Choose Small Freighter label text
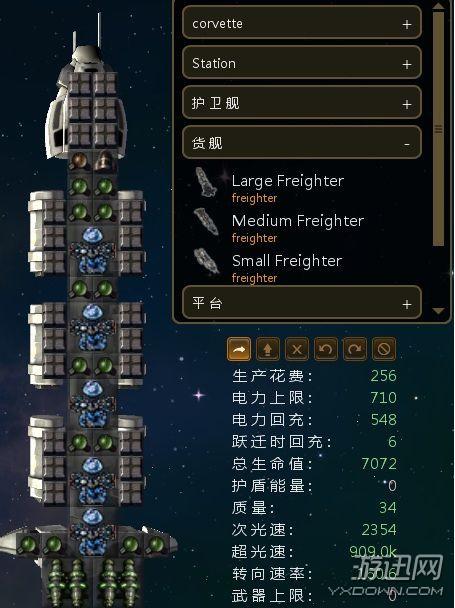 click(287, 261)
